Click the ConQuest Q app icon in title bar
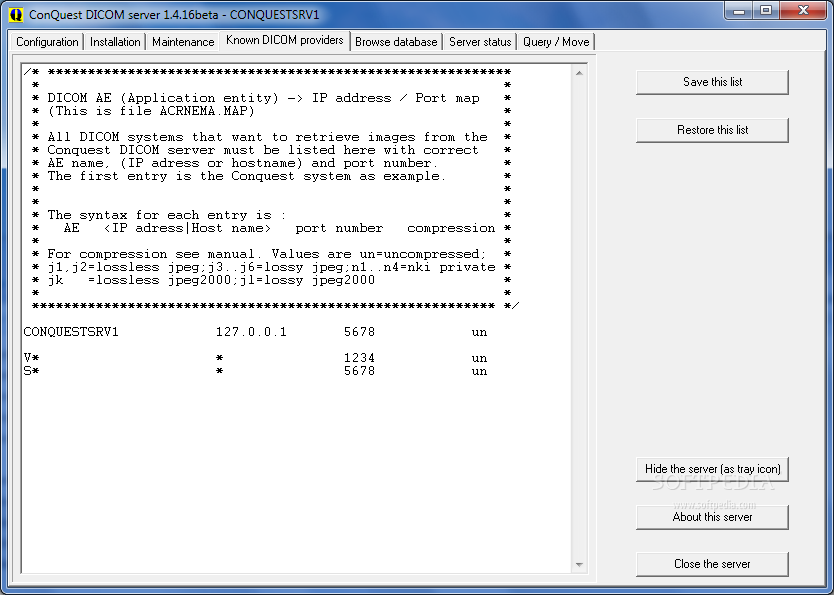This screenshot has width=834, height=595. (x=16, y=14)
